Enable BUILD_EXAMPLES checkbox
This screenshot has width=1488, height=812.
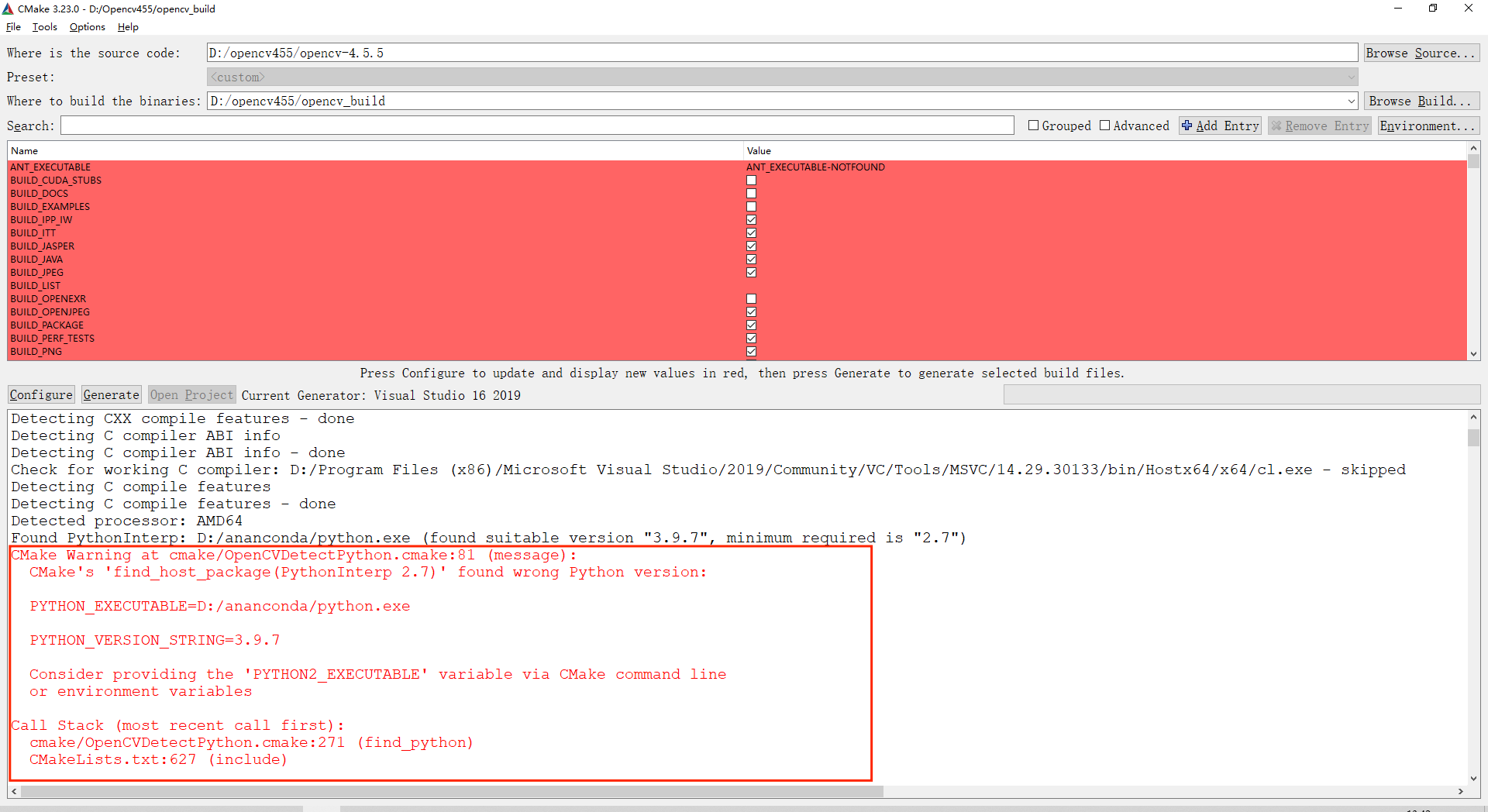coord(751,207)
